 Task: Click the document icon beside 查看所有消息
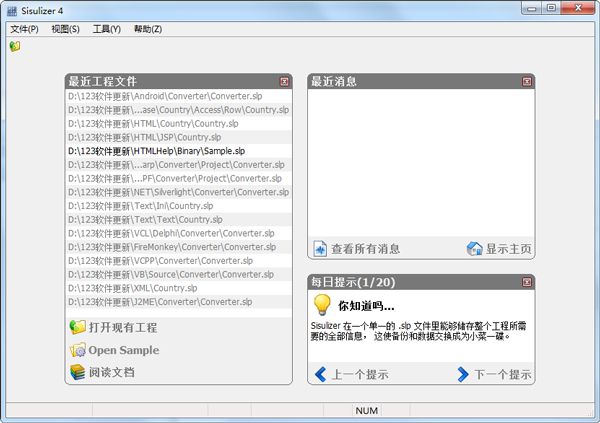(320, 249)
